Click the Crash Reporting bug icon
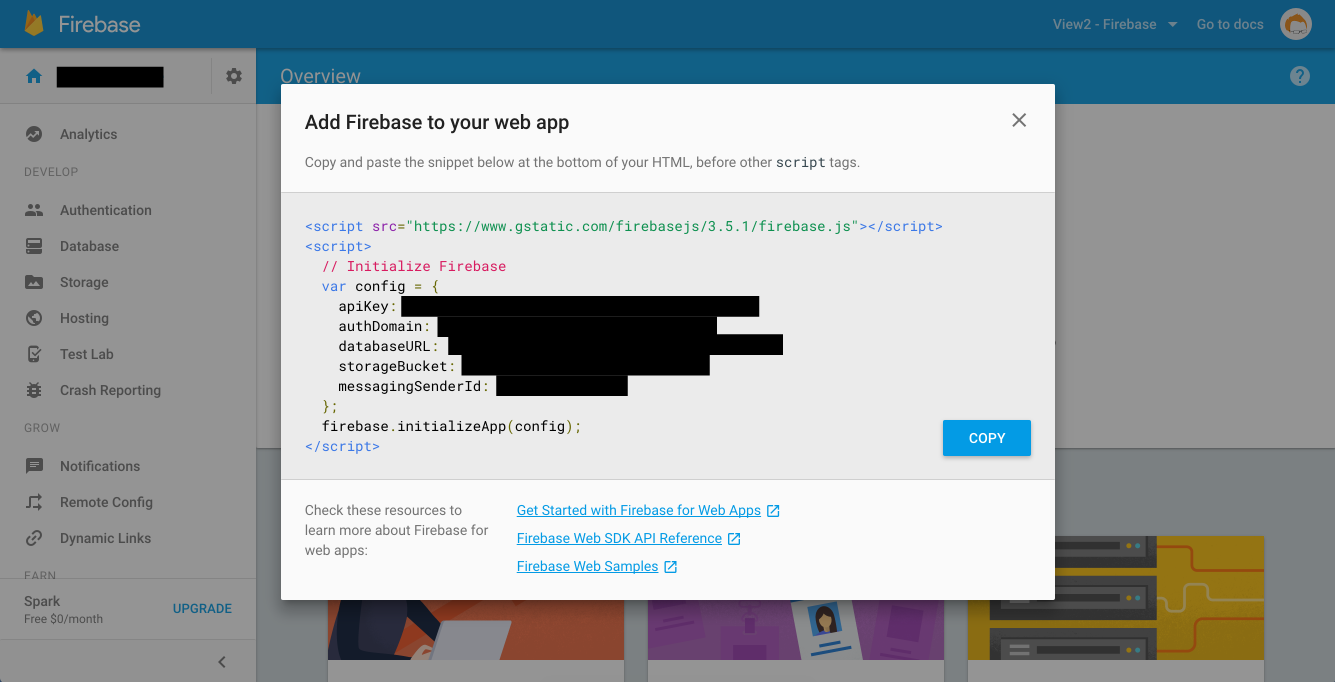Image resolution: width=1335 pixels, height=682 pixels. [x=34, y=390]
